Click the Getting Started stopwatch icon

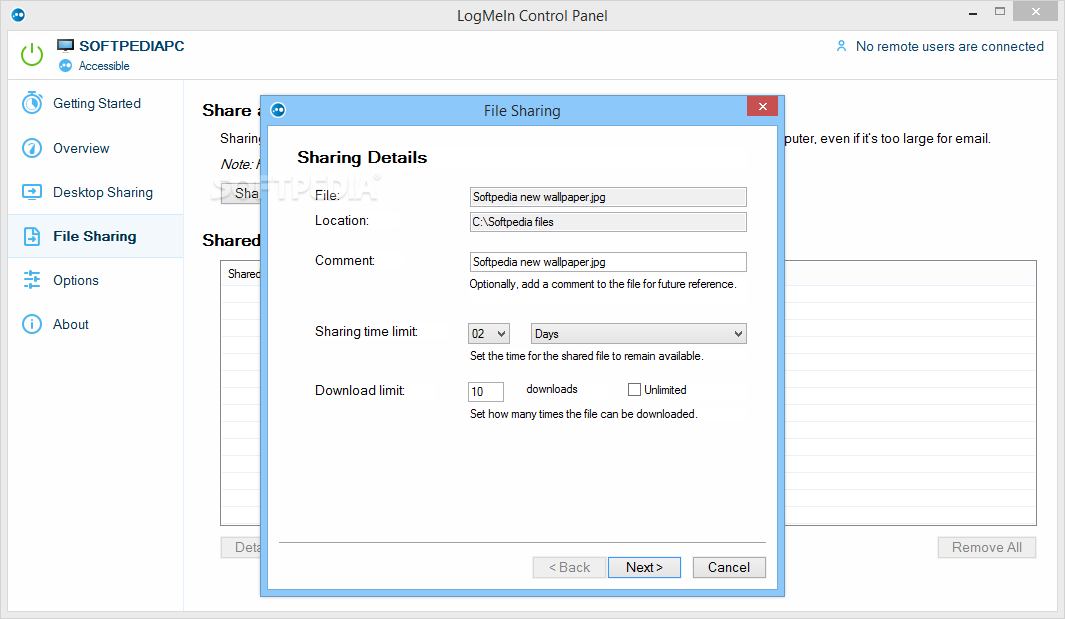[x=32, y=103]
